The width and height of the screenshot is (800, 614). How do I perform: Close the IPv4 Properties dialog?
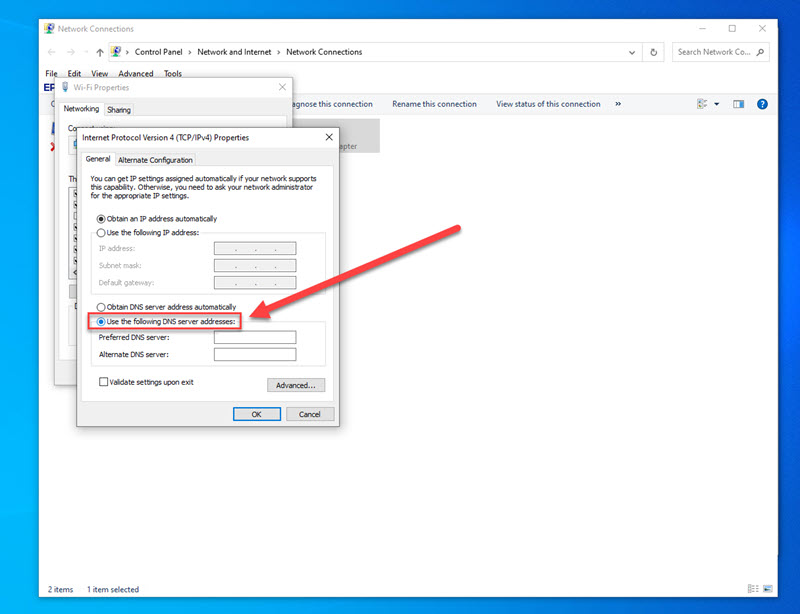pos(329,137)
